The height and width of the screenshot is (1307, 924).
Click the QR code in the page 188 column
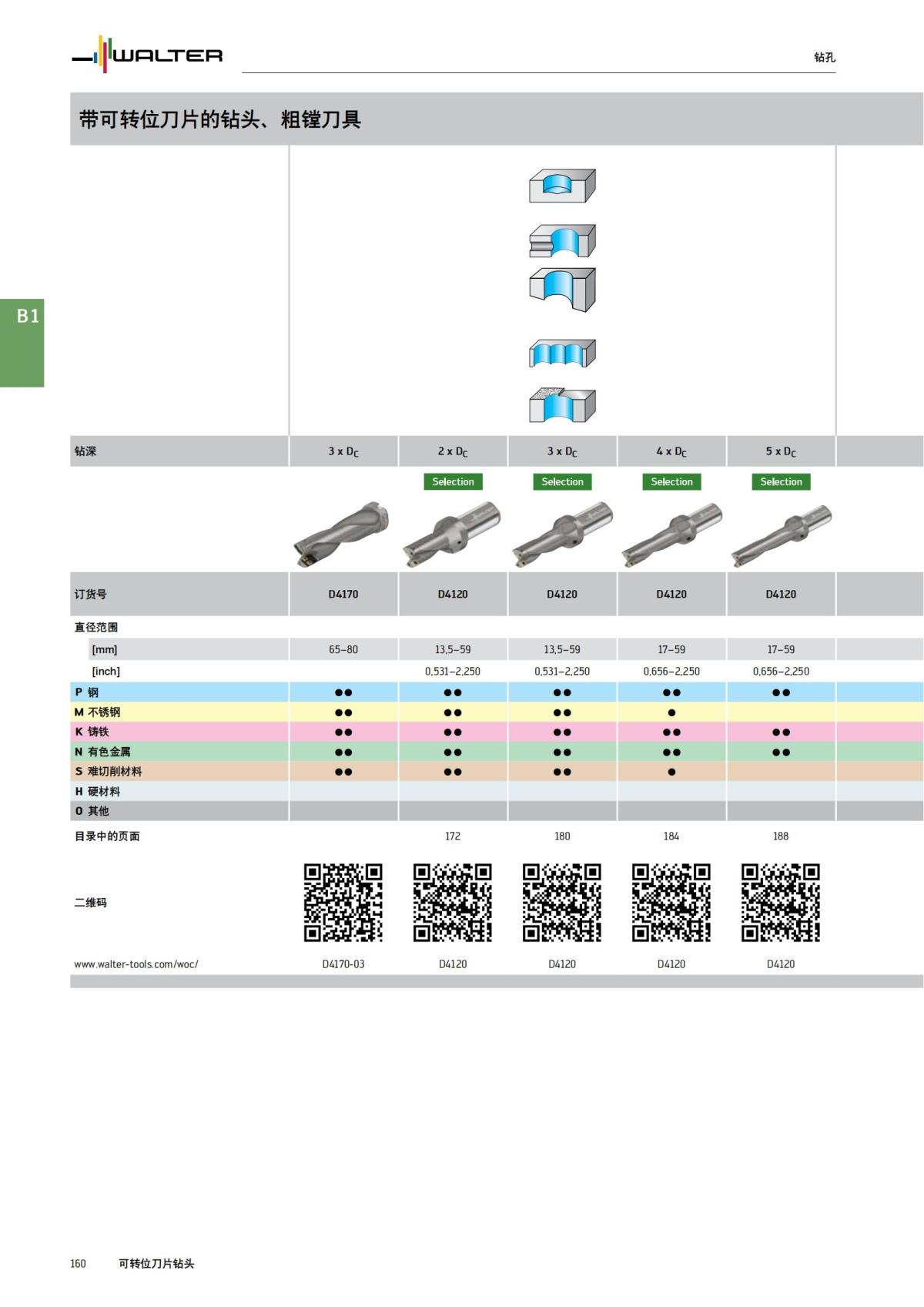tap(781, 903)
